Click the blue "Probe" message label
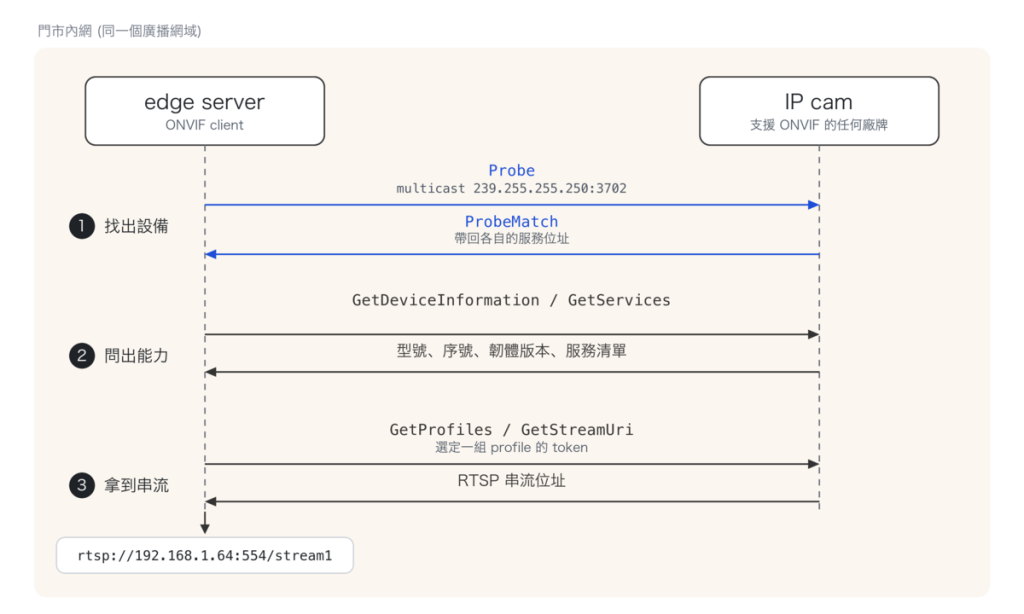1024x614 pixels. (511, 170)
